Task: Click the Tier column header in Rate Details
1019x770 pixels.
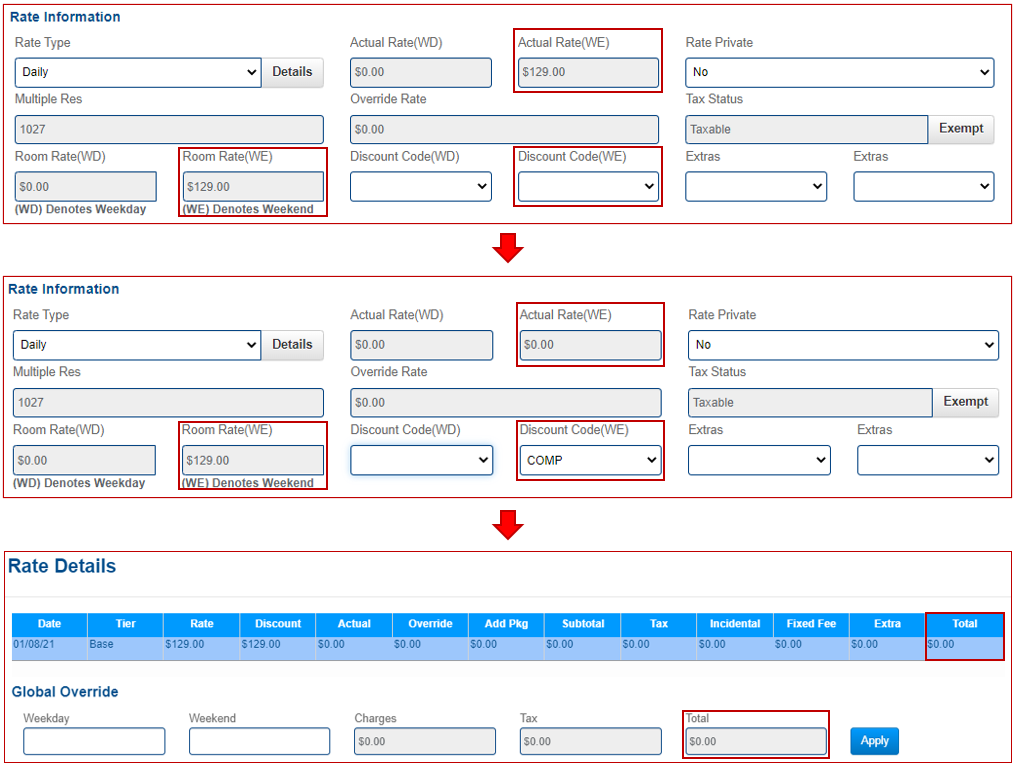Action: 125,624
